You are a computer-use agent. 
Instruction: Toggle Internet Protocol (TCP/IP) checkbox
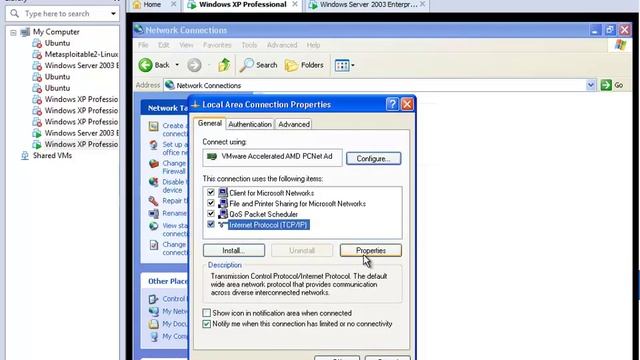211,224
